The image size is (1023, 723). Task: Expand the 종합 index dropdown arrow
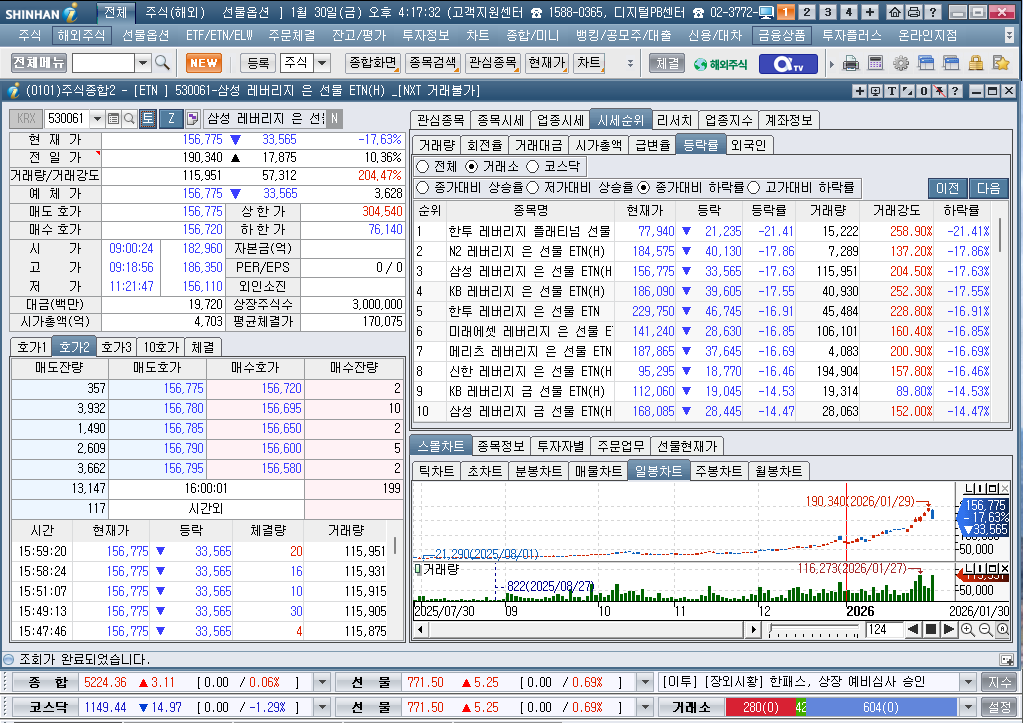[322, 683]
